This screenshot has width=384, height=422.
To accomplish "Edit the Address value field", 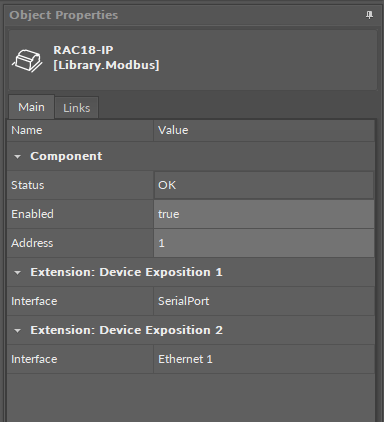I will point(264,243).
